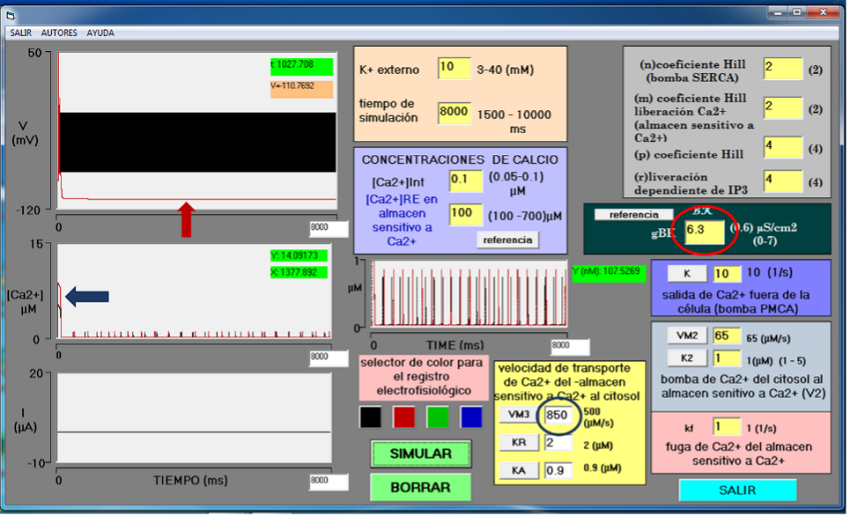Image resolution: width=850 pixels, height=516 pixels.
Task: Click the gBK conductance value field
Action: [704, 233]
